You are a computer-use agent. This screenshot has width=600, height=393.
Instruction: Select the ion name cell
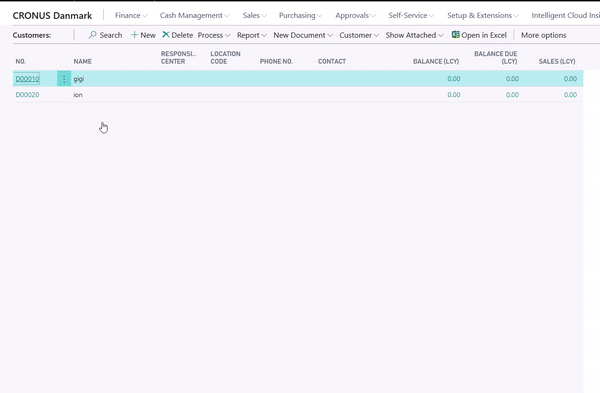(x=78, y=95)
